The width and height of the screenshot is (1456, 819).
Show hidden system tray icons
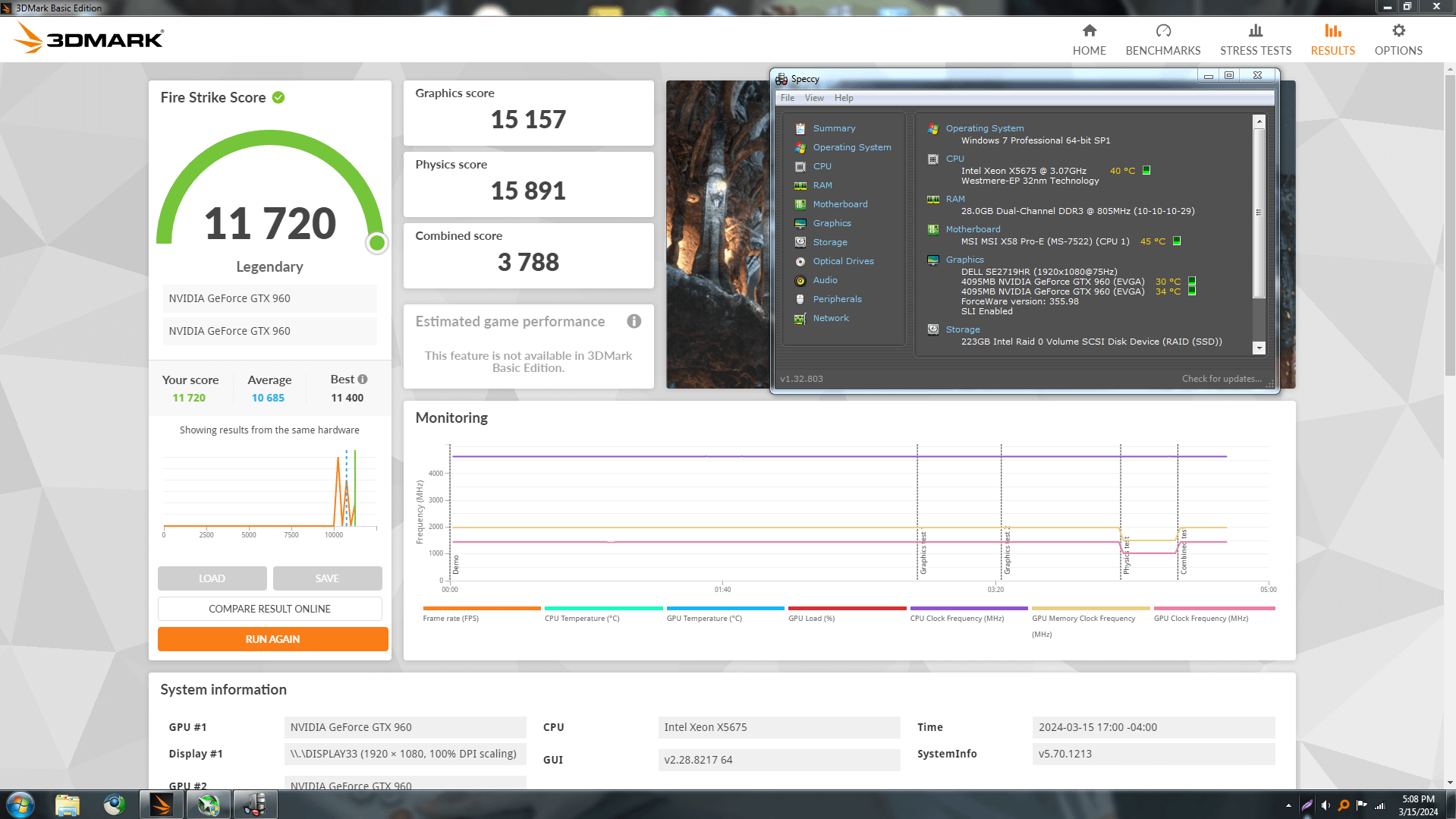point(1288,805)
